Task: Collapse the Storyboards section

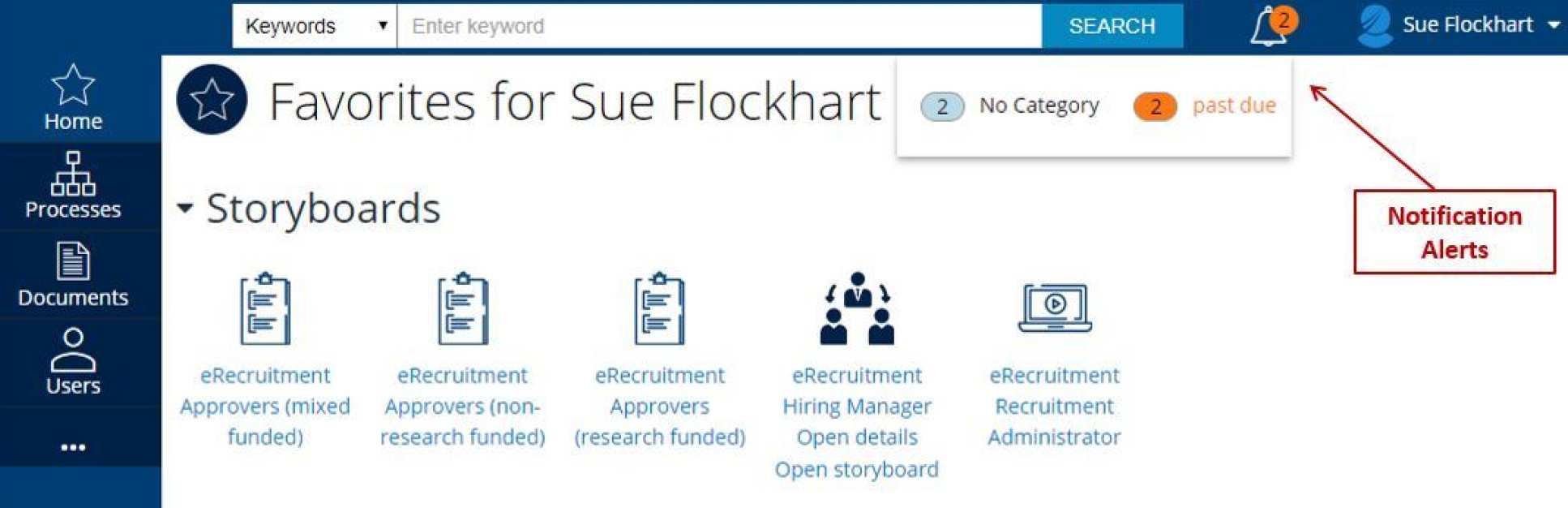Action: coord(186,209)
